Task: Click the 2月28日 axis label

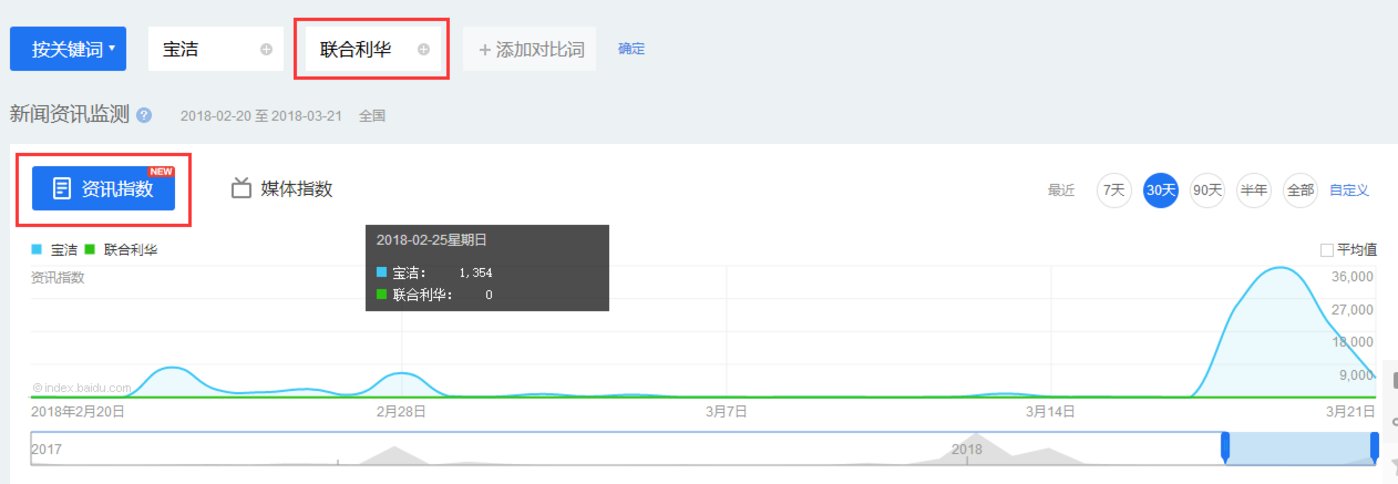Action: click(401, 410)
